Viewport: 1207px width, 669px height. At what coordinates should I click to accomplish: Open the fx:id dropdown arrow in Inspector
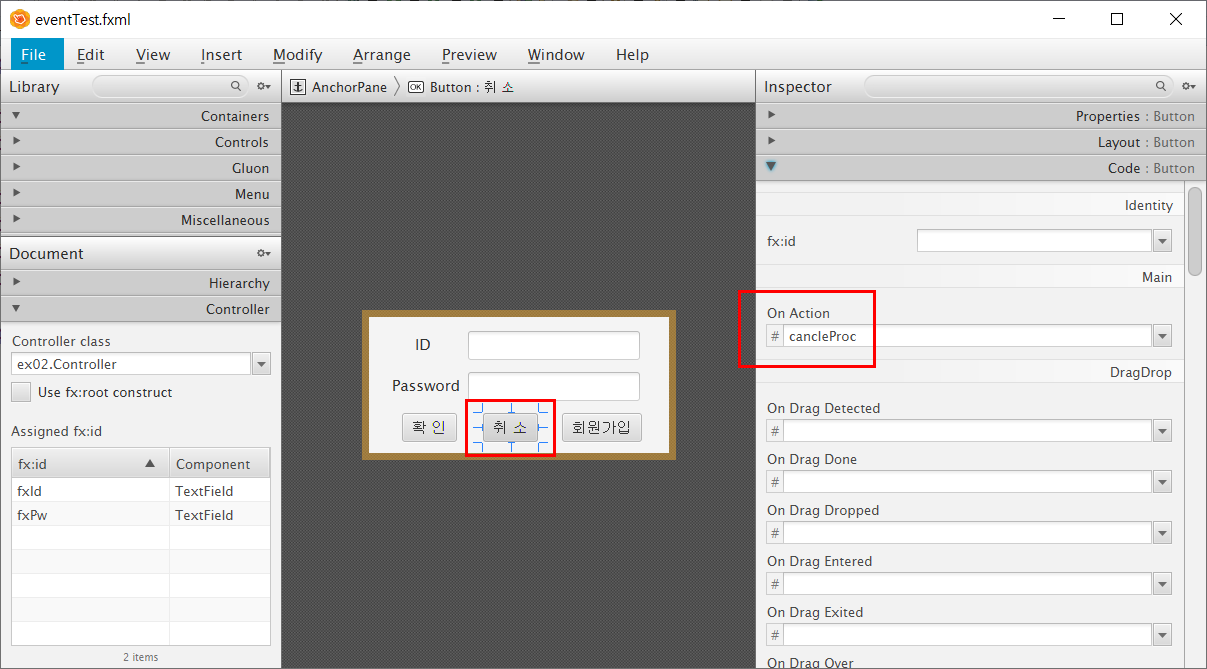1162,241
